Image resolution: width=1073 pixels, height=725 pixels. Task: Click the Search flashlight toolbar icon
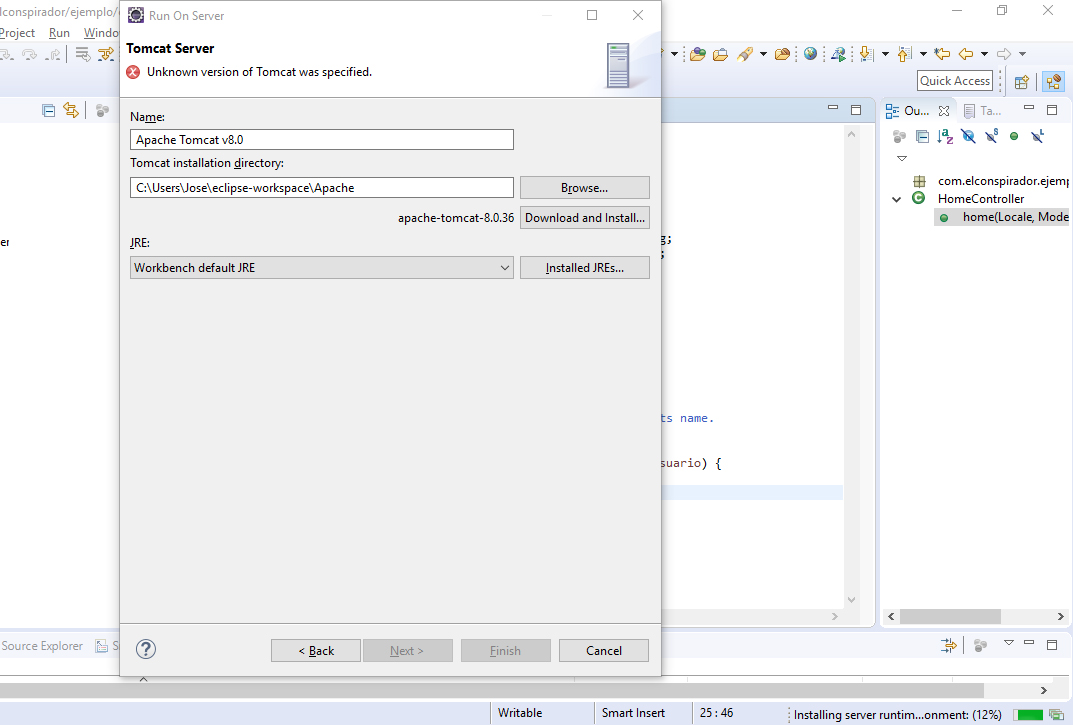point(745,54)
